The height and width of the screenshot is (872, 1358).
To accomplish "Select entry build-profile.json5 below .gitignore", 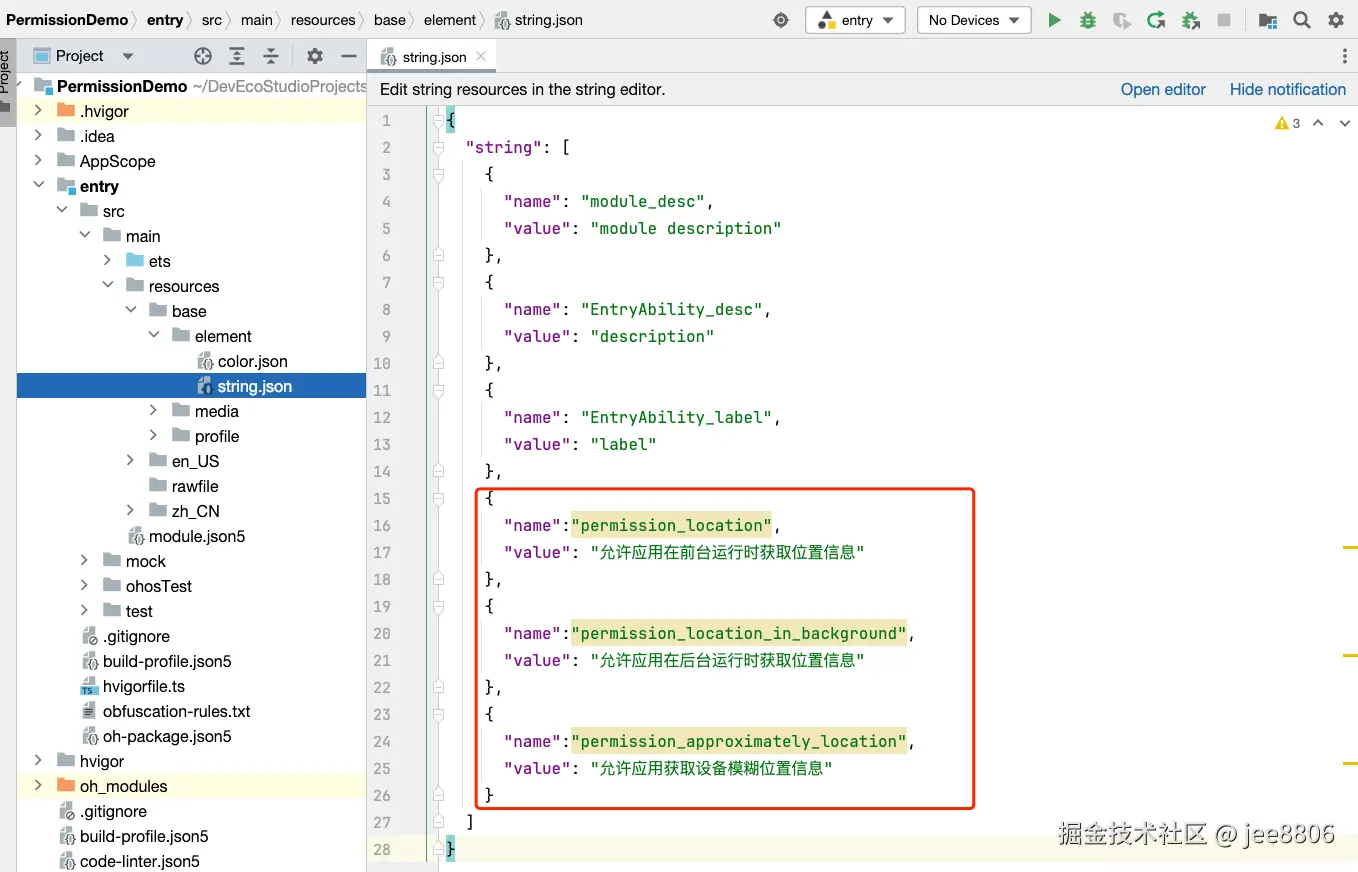I will click(x=166, y=661).
